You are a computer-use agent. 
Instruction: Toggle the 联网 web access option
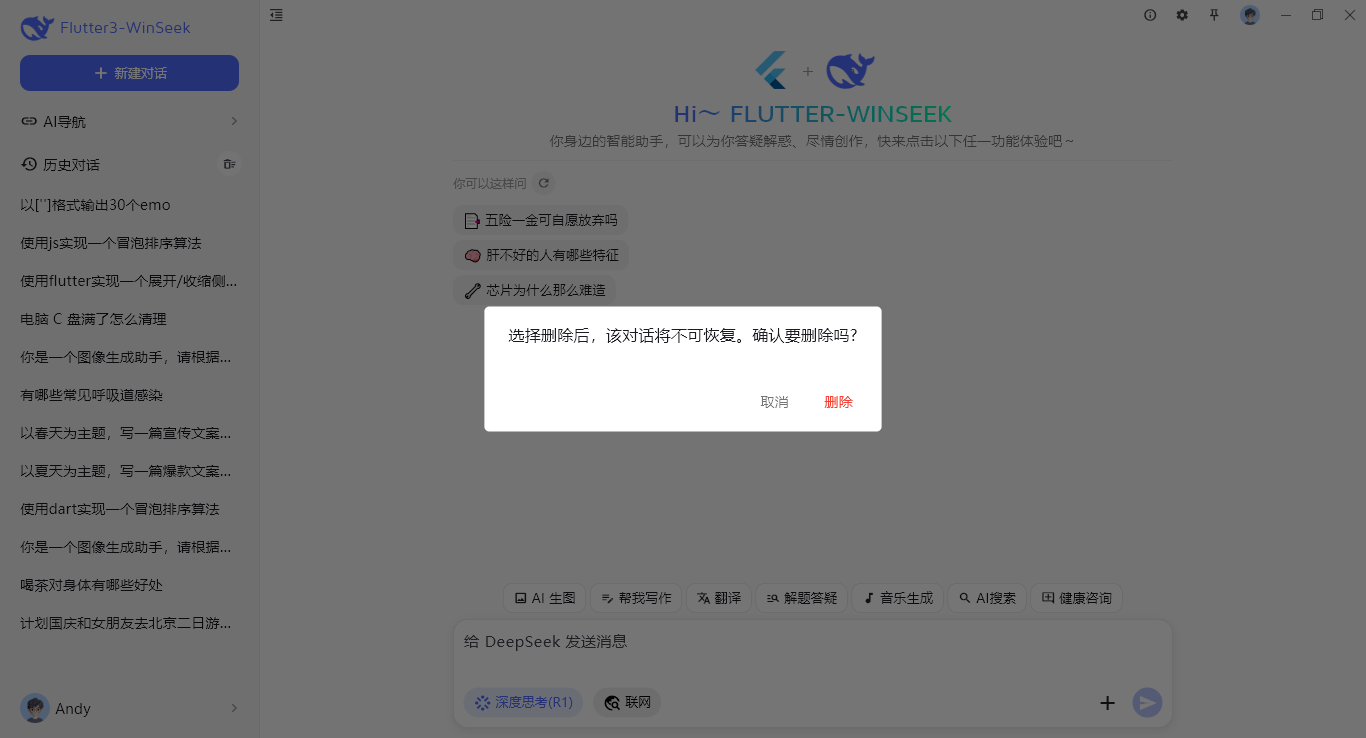click(627, 702)
